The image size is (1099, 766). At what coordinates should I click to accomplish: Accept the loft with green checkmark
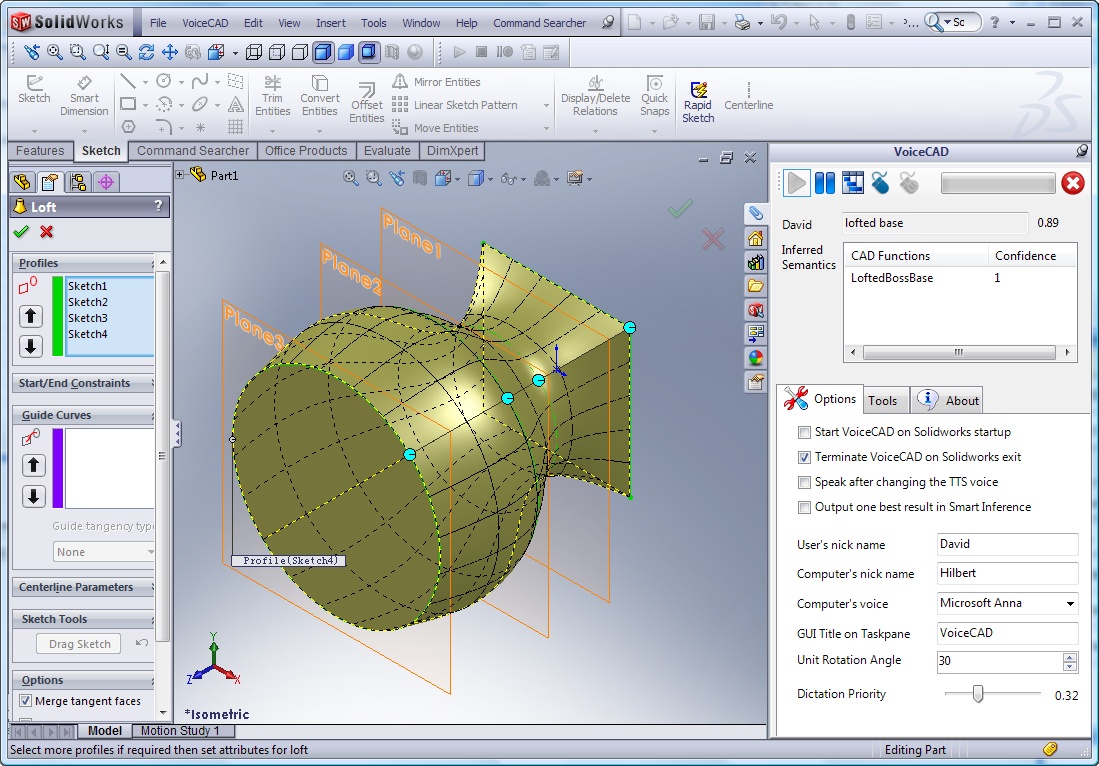click(x=21, y=232)
